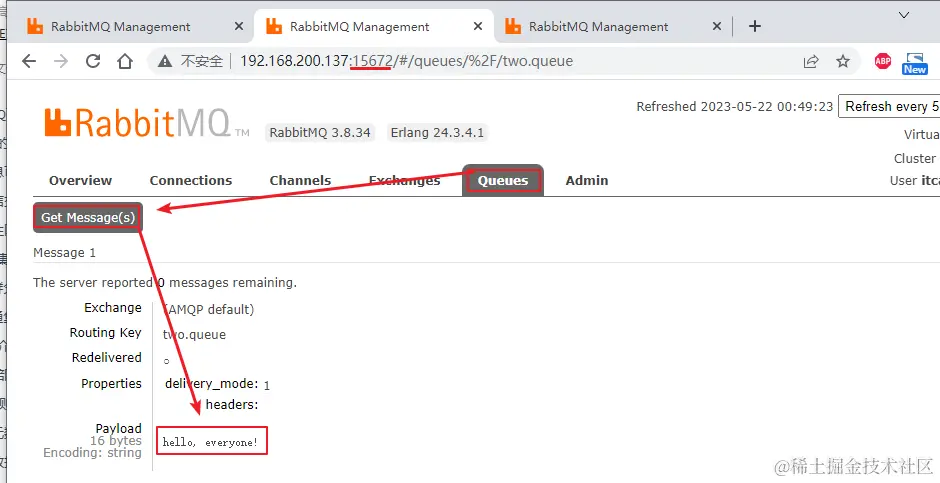Image resolution: width=940 pixels, height=483 pixels.
Task: Click the User label in the header
Action: [903, 180]
